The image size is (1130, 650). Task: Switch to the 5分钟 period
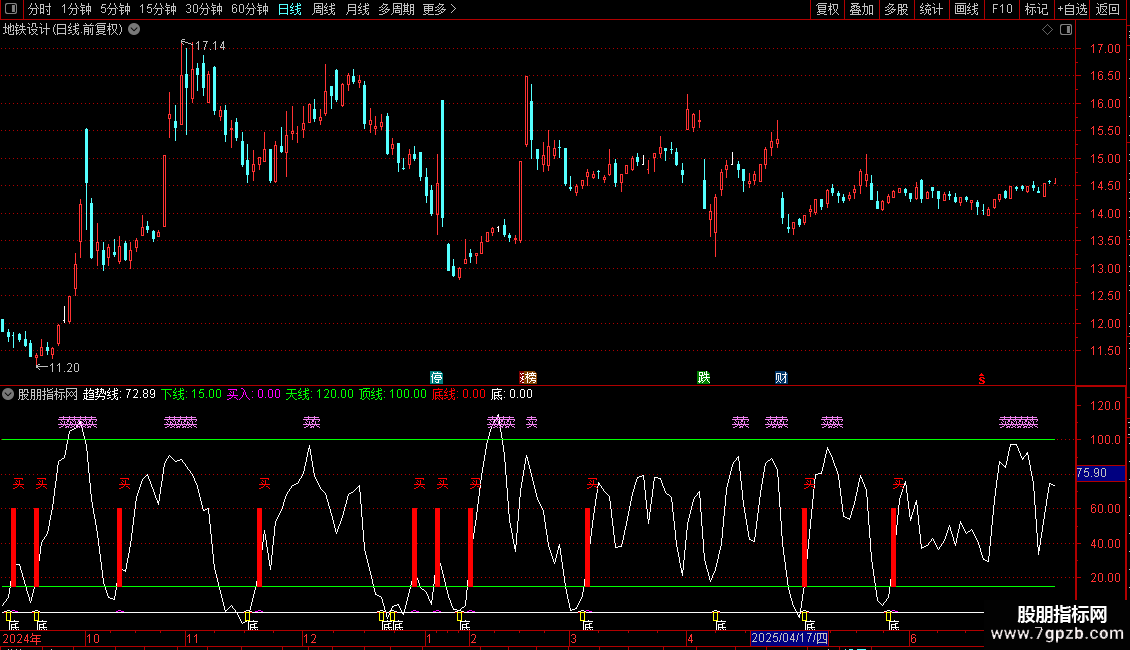115,9
